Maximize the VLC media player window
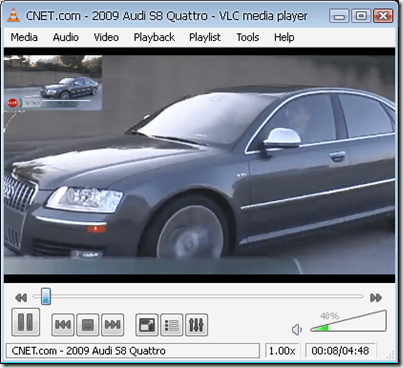This screenshot has width=403, height=368. (361, 16)
